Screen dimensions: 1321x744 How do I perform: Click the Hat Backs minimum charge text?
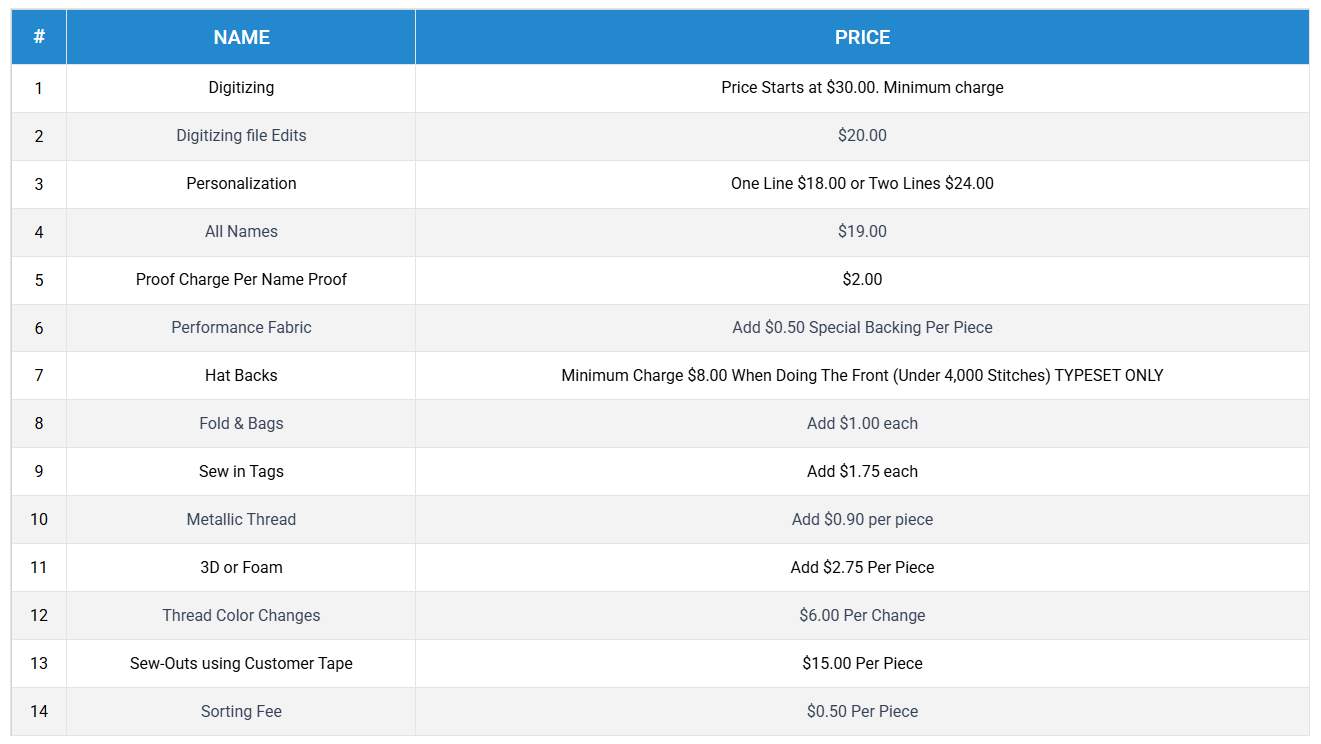click(862, 376)
